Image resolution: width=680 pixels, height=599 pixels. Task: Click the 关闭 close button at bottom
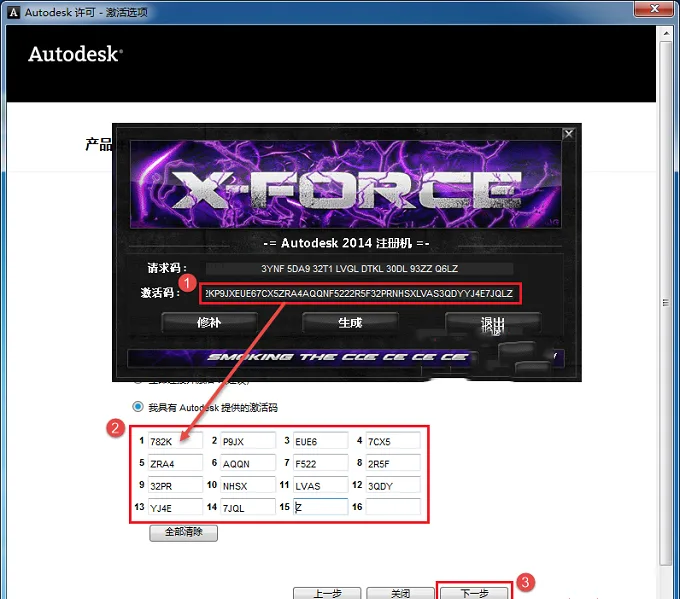(400, 593)
